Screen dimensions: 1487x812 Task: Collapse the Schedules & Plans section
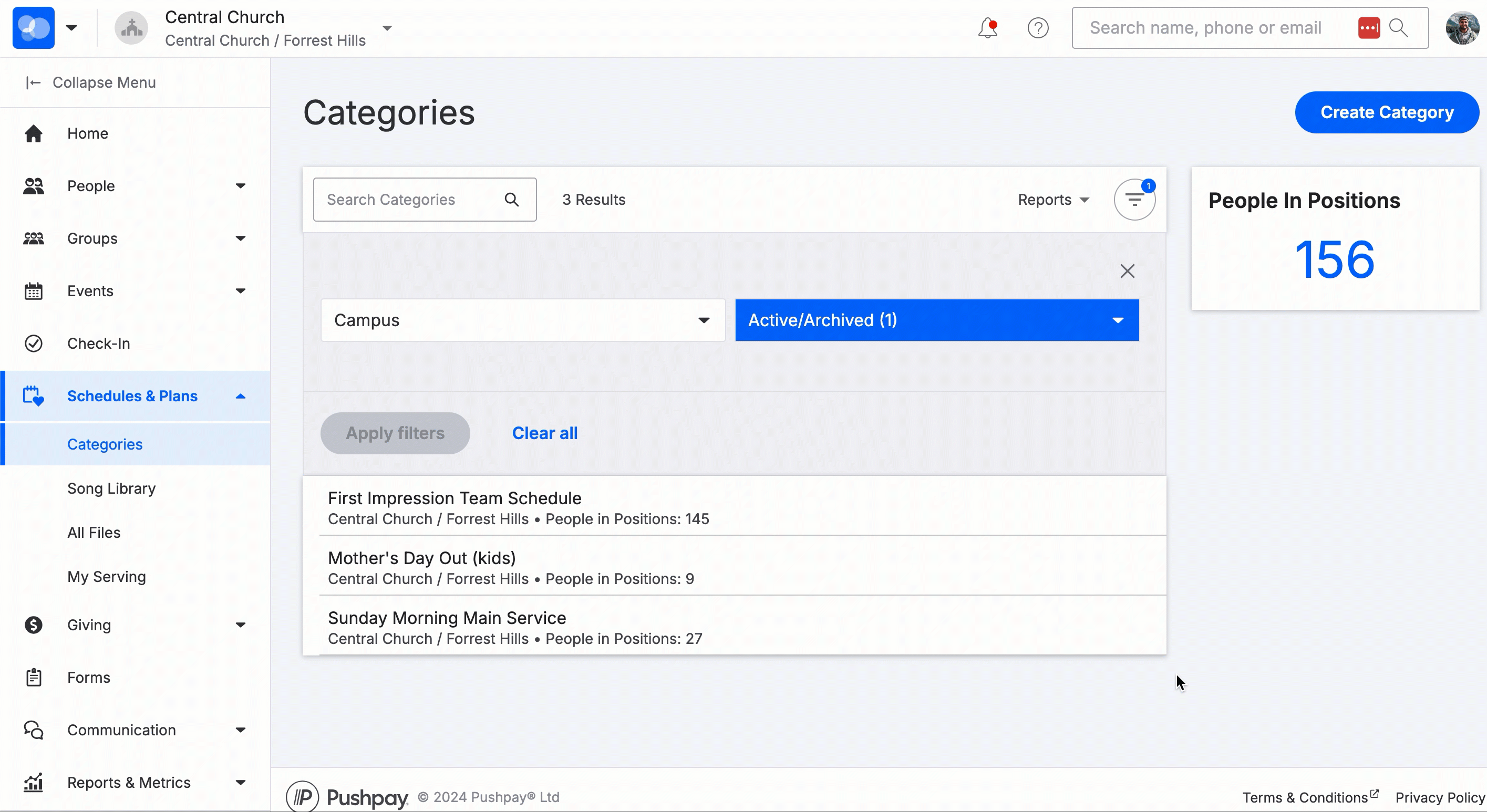241,396
